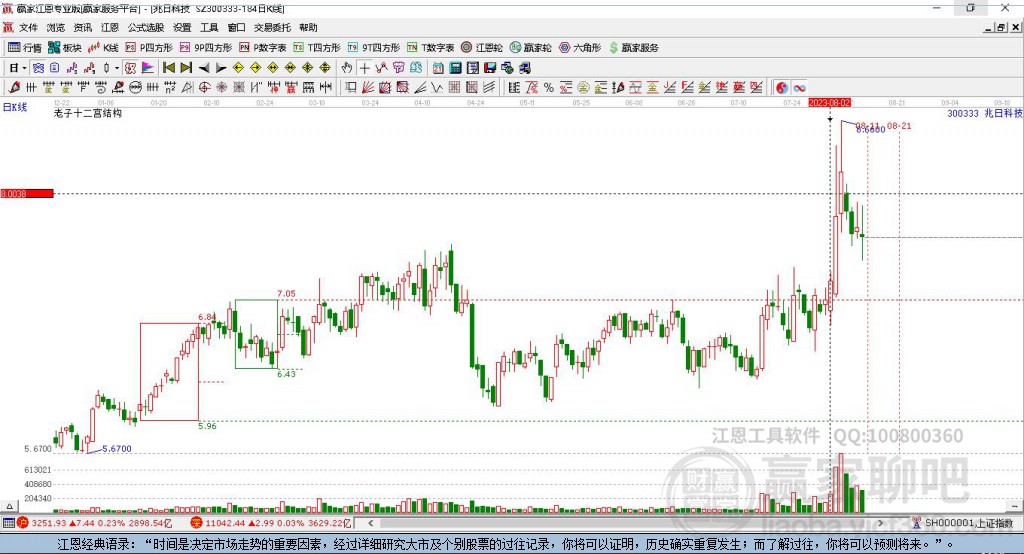Screen dimensions: 1024x554
Task: Click the blue floppy-disk save icon
Action: (490, 68)
